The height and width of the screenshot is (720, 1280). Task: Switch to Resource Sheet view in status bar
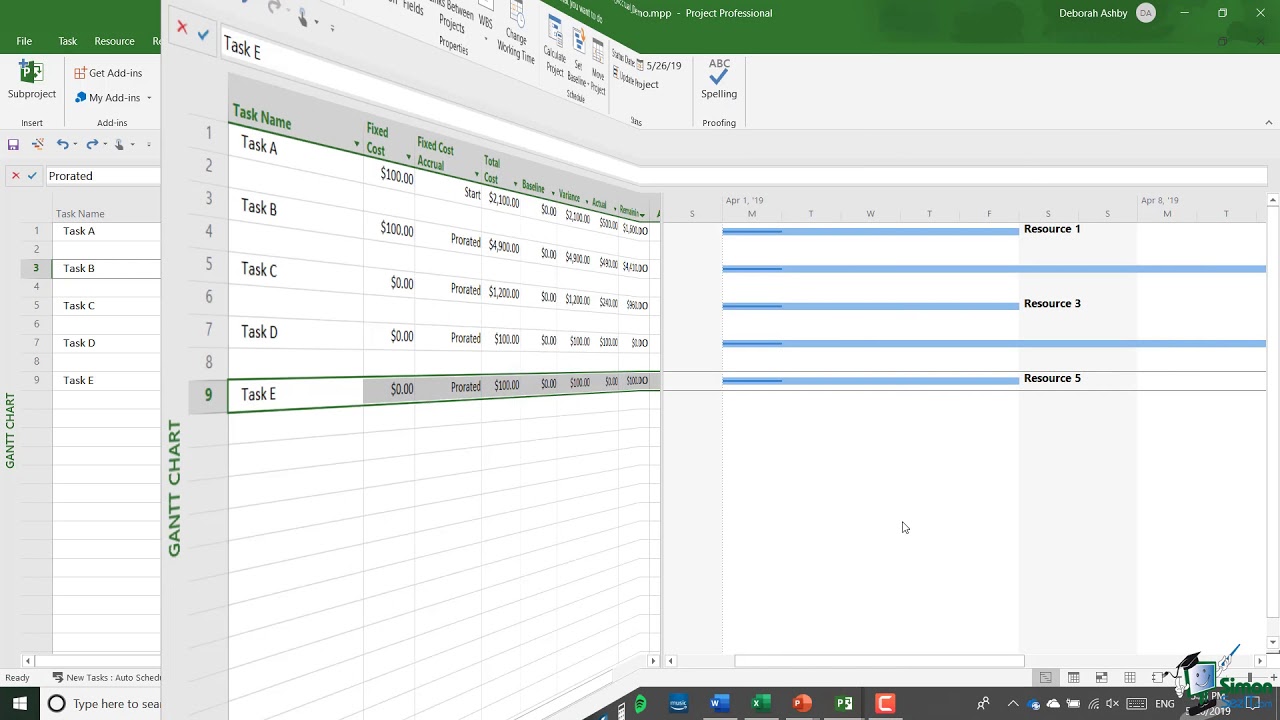pyautogui.click(x=1129, y=678)
